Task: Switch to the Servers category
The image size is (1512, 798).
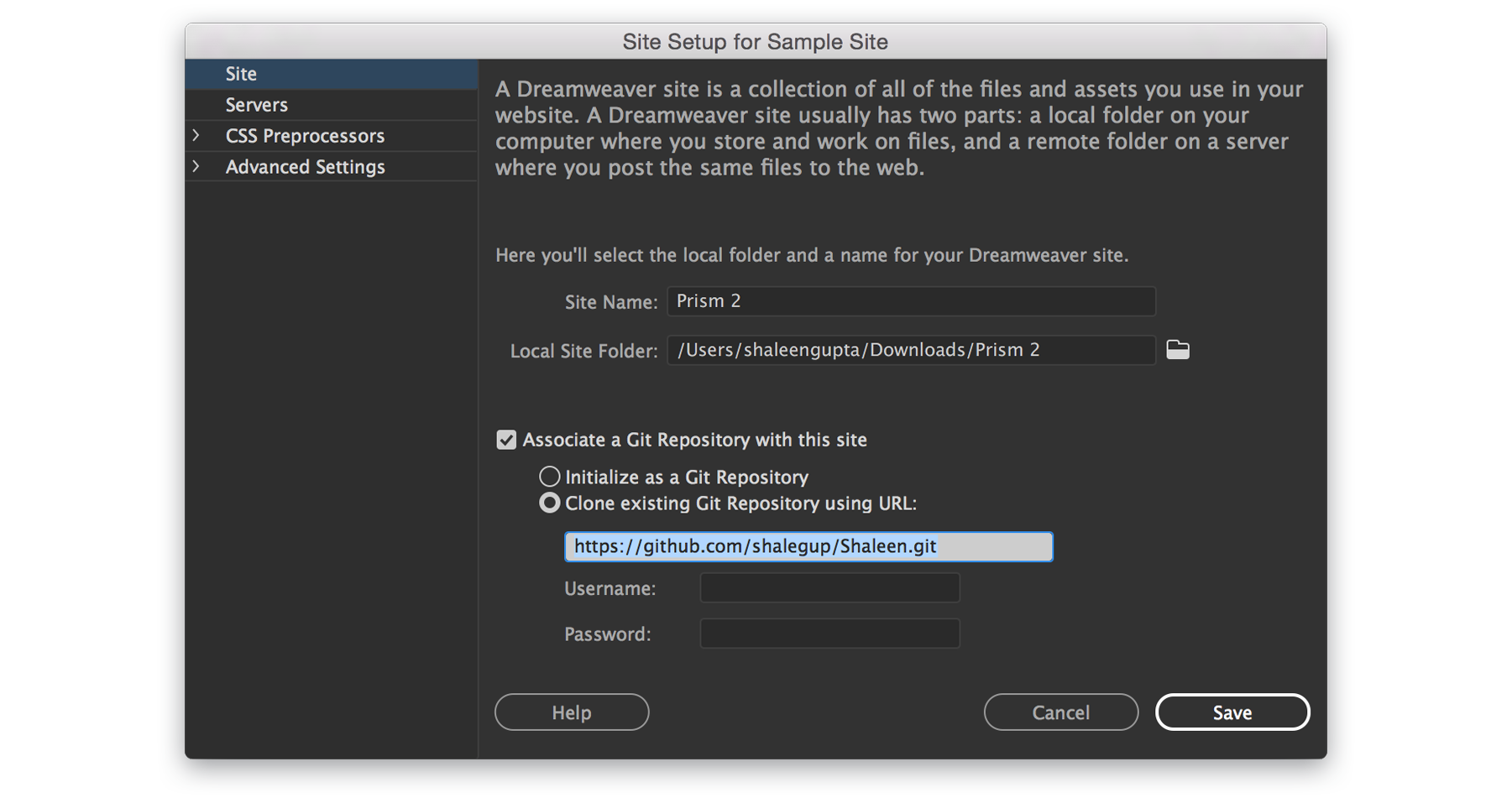Action: point(256,104)
